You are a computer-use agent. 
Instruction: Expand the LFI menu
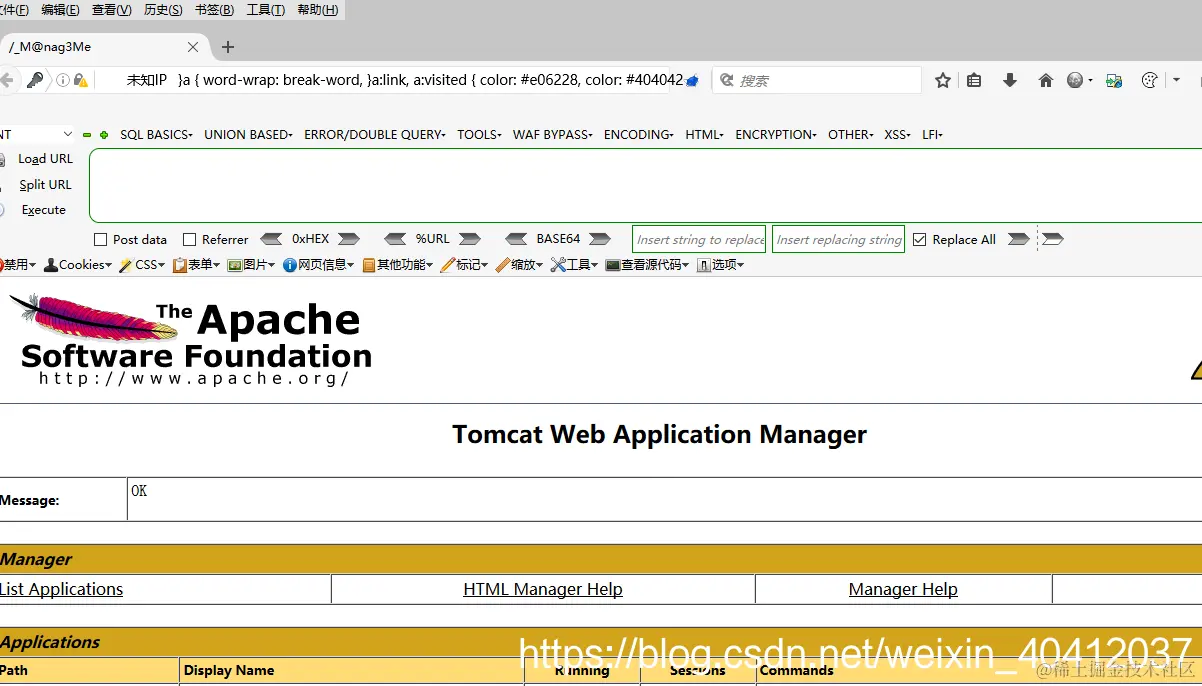(x=932, y=135)
